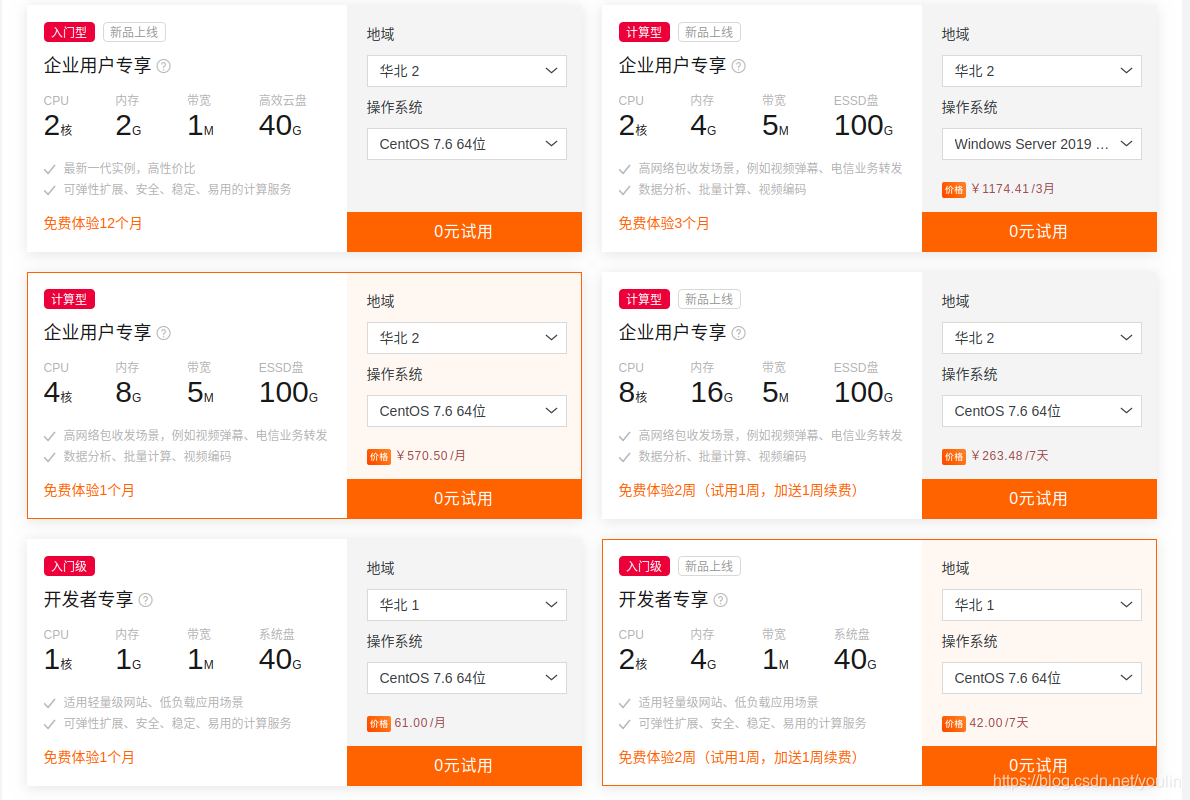
Task: Click help icon beside 开发者专享 in 2核4G 入门级 card
Action: (x=721, y=600)
